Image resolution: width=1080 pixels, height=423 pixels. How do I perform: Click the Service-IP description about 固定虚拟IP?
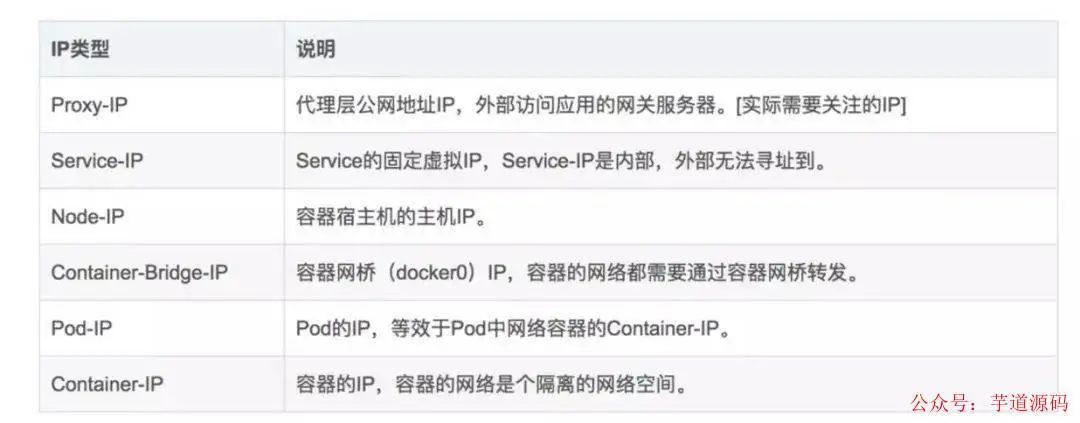click(561, 161)
